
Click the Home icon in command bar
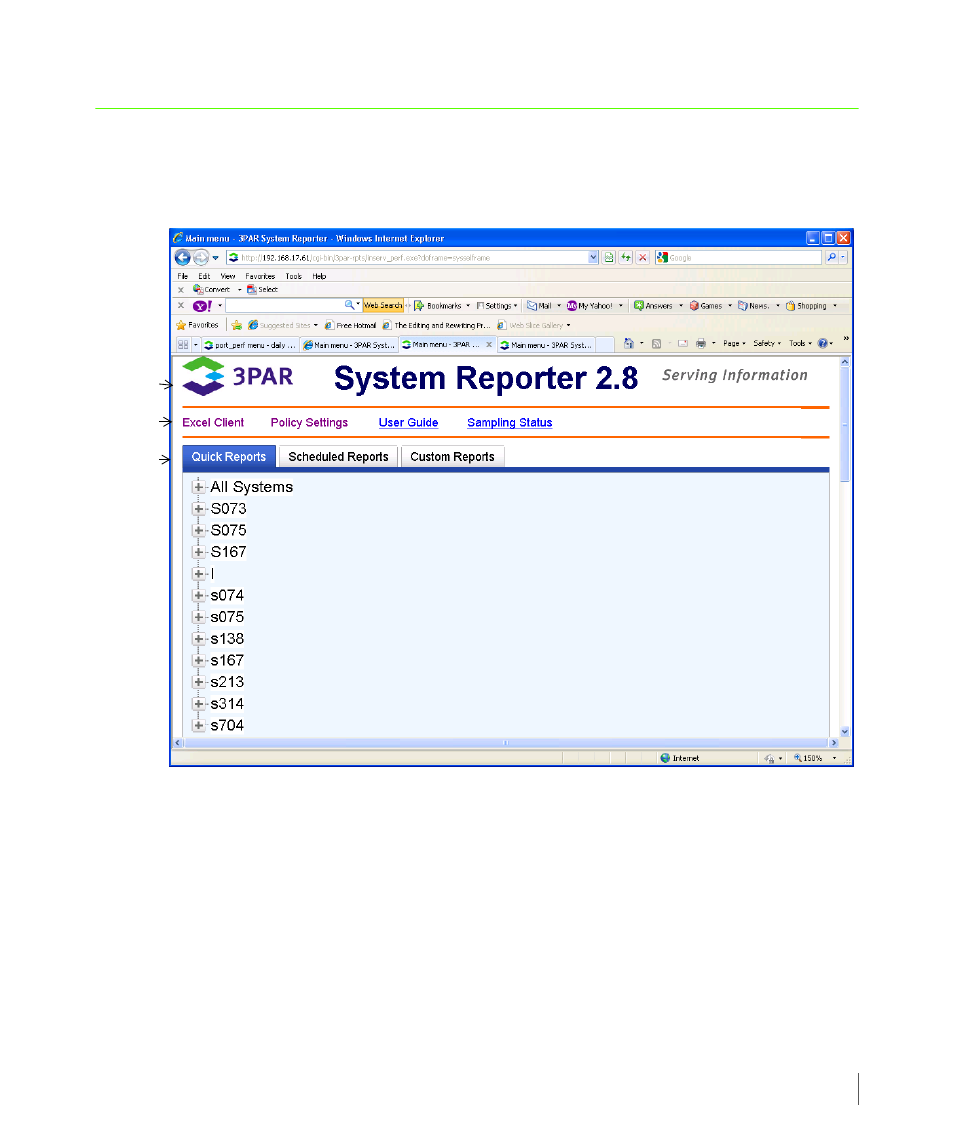click(x=628, y=343)
